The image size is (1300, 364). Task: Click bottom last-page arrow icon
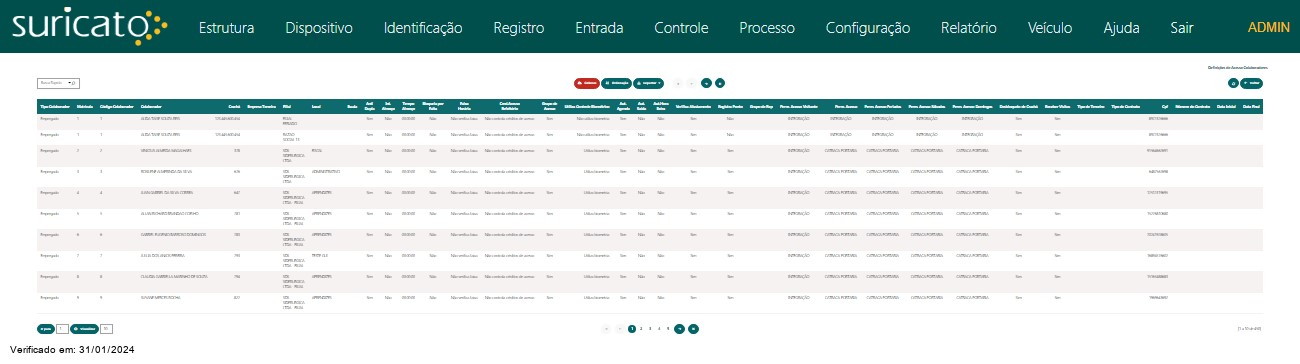(x=694, y=328)
